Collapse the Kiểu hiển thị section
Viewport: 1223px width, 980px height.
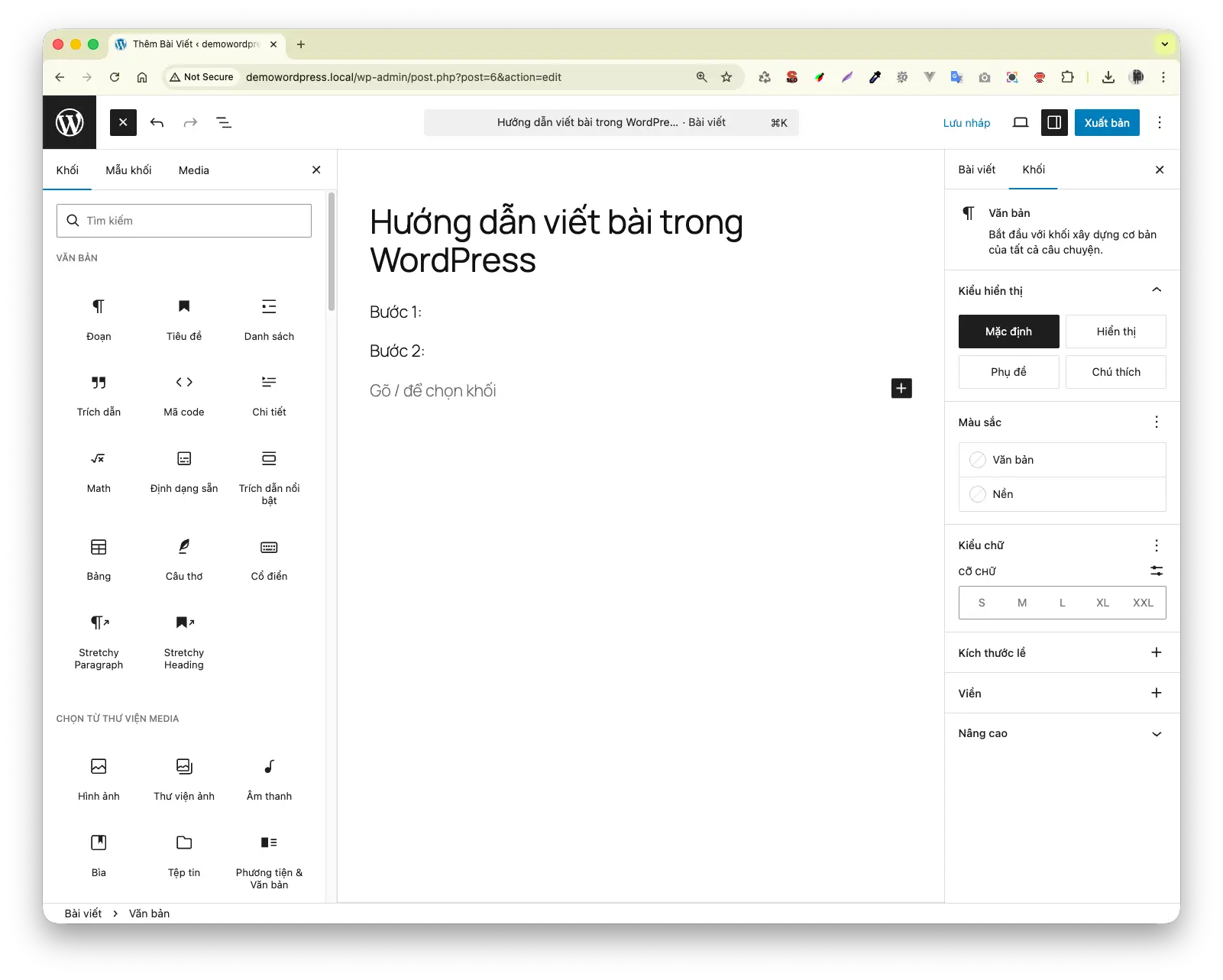point(1156,290)
